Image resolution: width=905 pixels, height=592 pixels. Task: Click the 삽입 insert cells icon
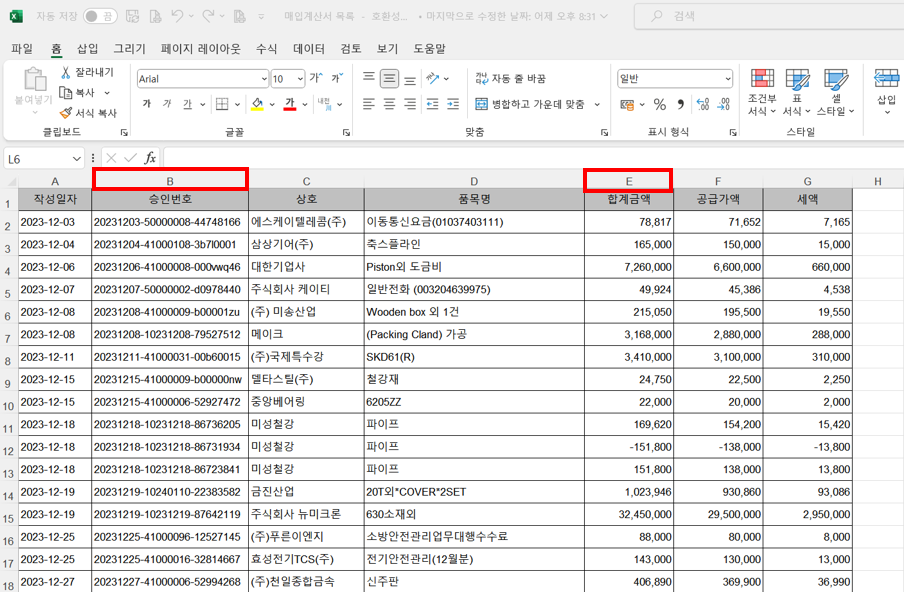pos(887,79)
